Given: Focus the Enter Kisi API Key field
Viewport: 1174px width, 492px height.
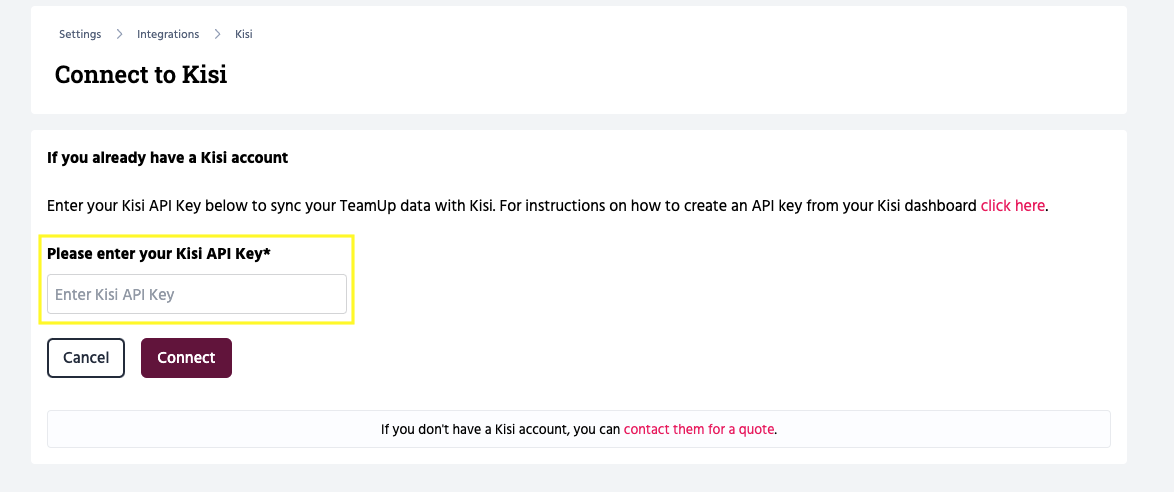Looking at the screenshot, I should [x=197, y=294].
